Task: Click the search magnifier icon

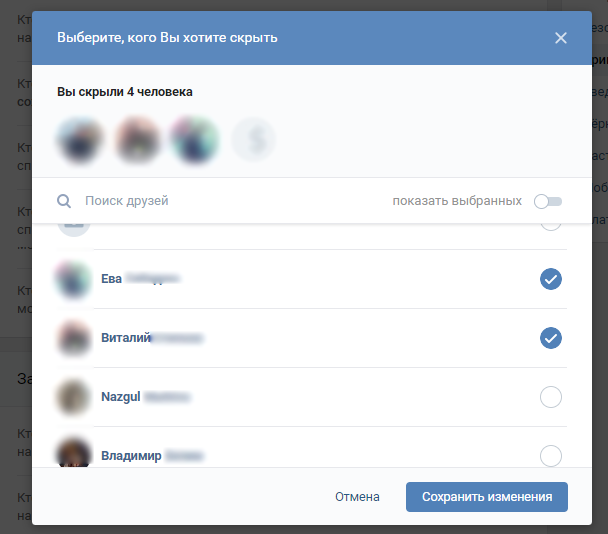Action: pos(64,201)
